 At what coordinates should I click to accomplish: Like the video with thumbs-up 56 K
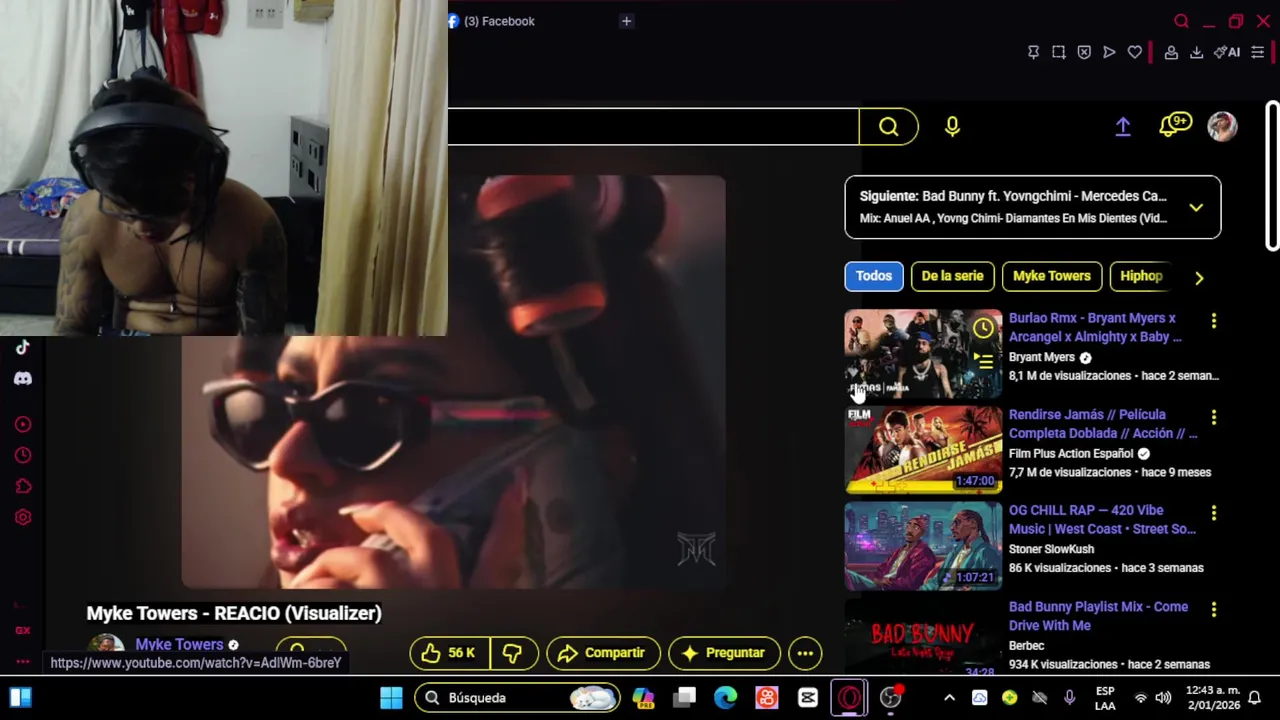coord(449,653)
